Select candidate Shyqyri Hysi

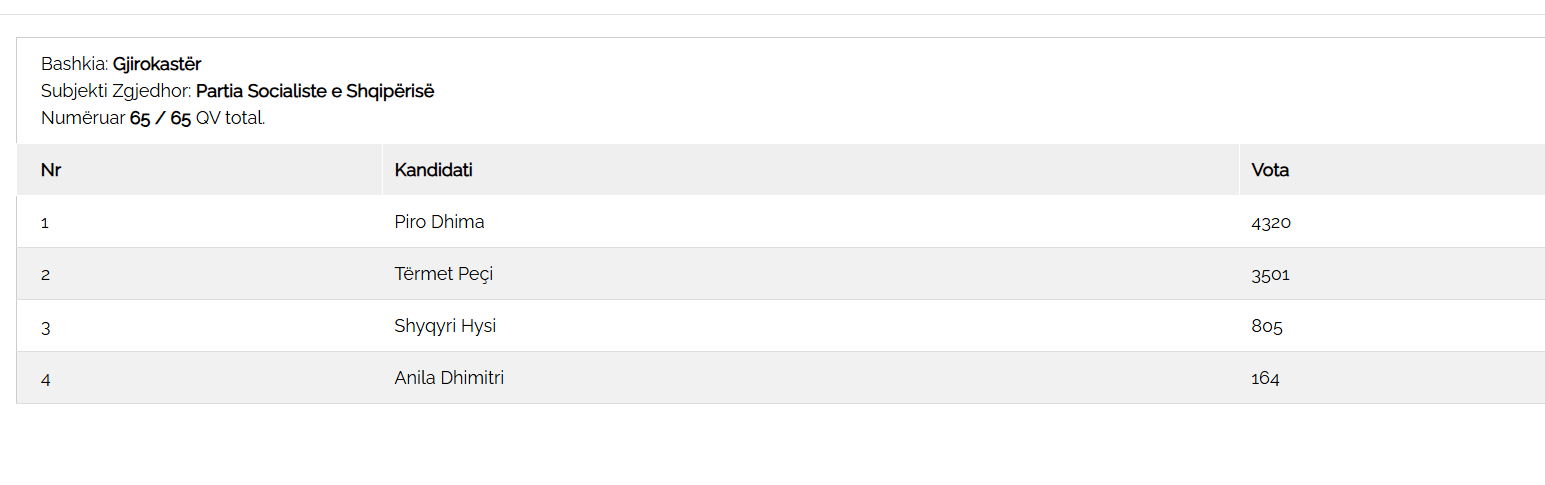(x=445, y=326)
